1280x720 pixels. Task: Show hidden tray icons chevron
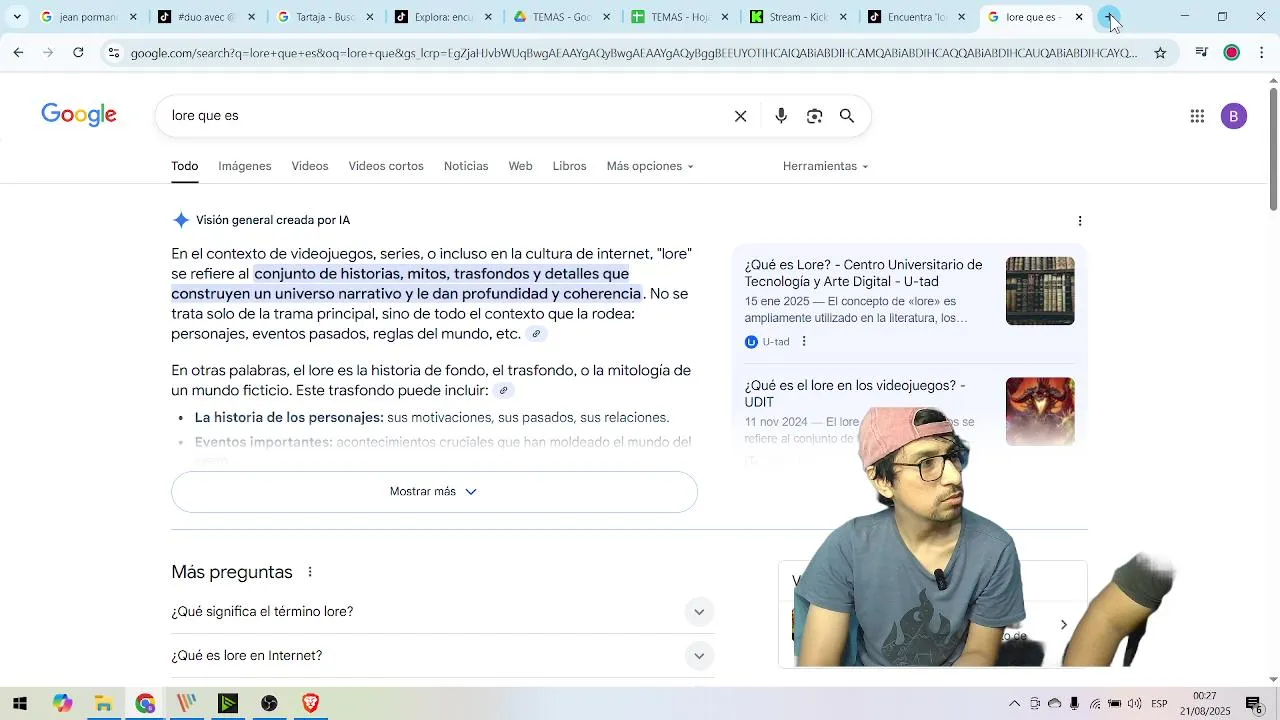coord(1014,704)
